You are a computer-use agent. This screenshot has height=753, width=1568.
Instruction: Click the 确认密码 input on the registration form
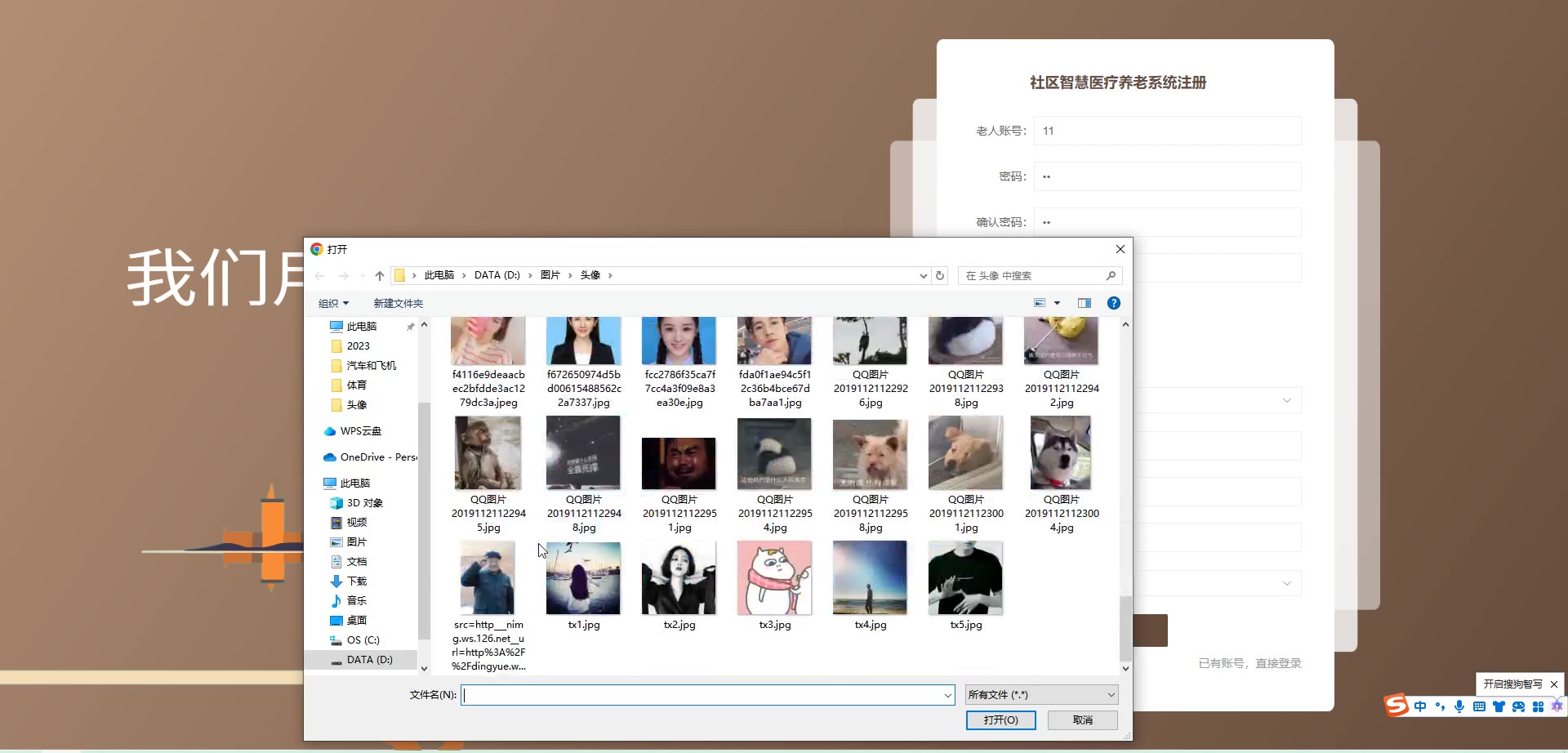[x=1168, y=222]
